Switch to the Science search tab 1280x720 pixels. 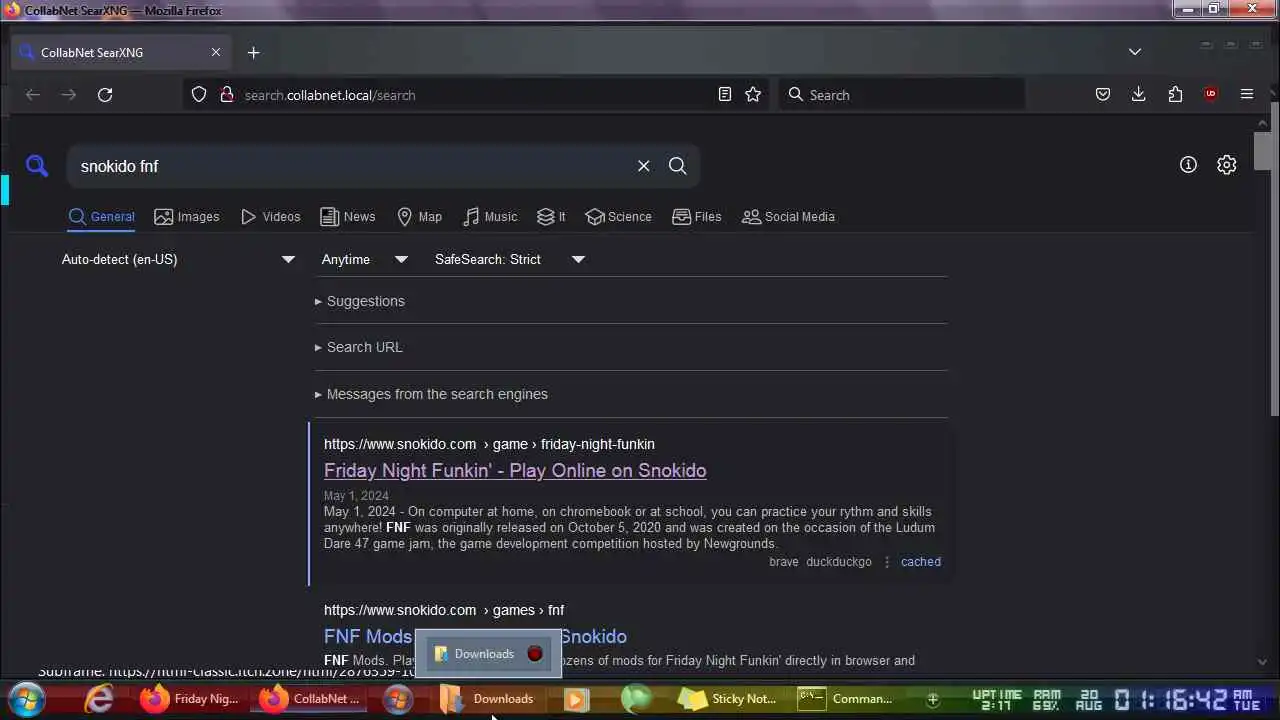(x=619, y=216)
